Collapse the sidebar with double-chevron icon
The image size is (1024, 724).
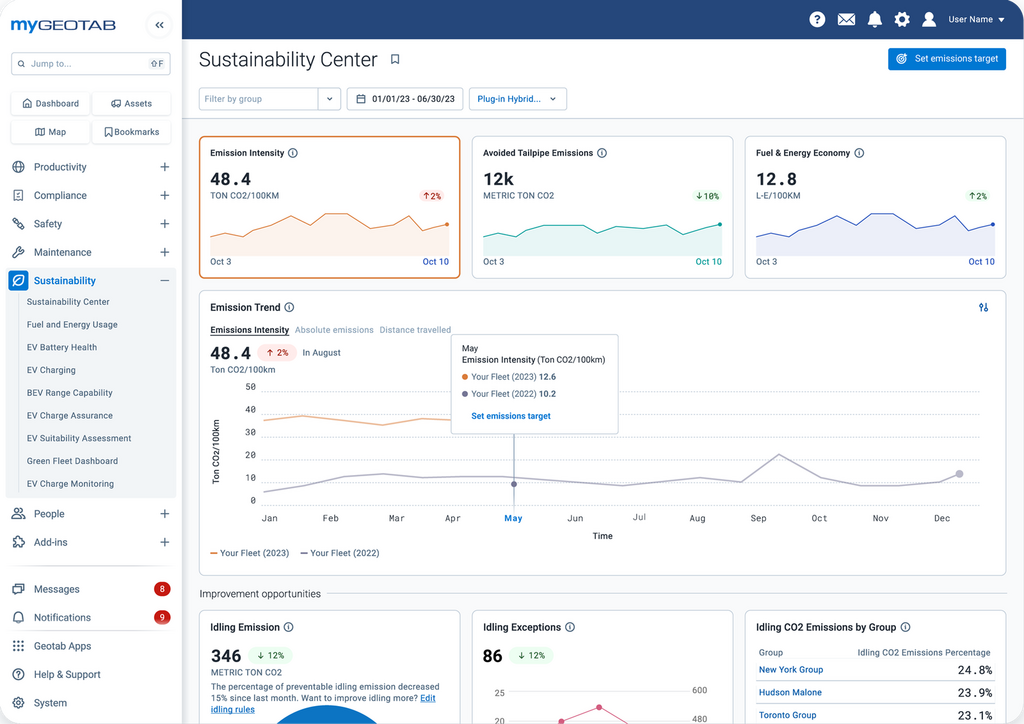point(159,26)
